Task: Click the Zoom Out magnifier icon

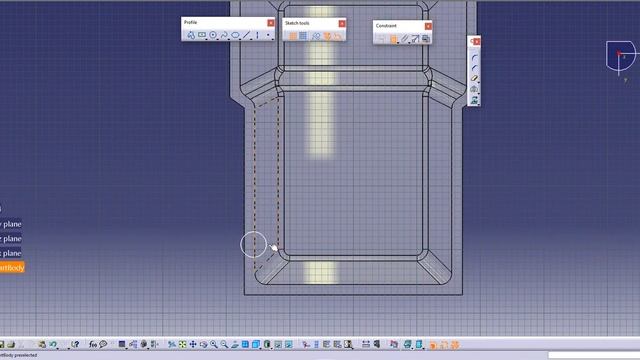Action: click(x=224, y=344)
